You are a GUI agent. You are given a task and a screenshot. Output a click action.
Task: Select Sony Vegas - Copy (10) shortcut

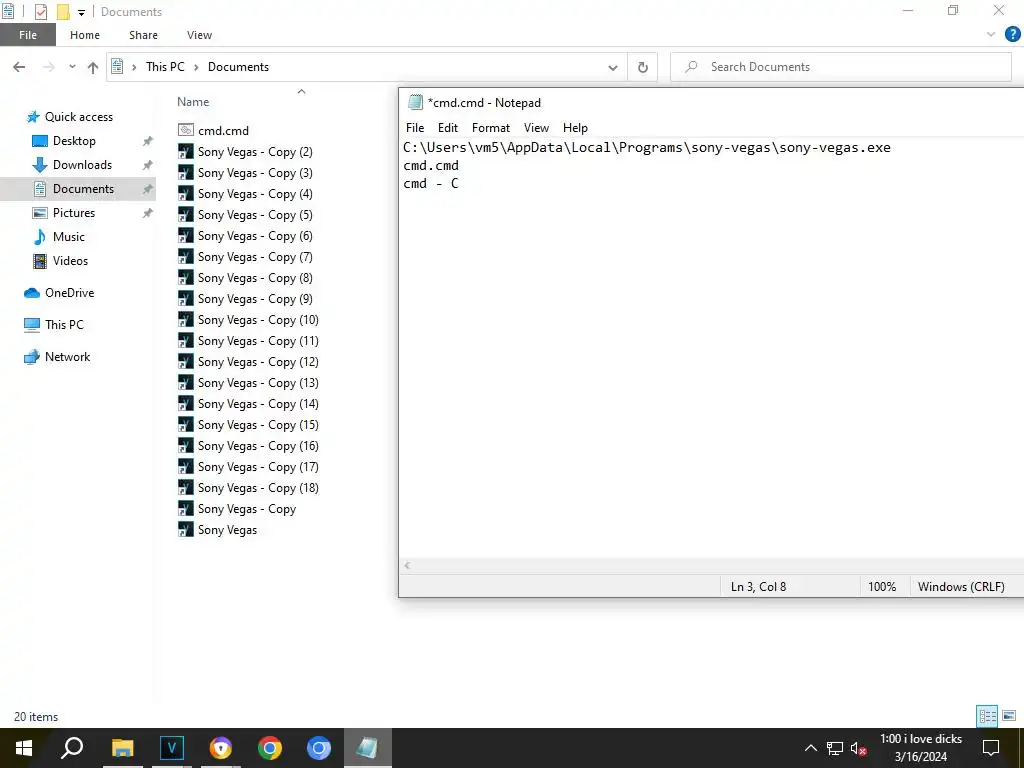coord(258,320)
